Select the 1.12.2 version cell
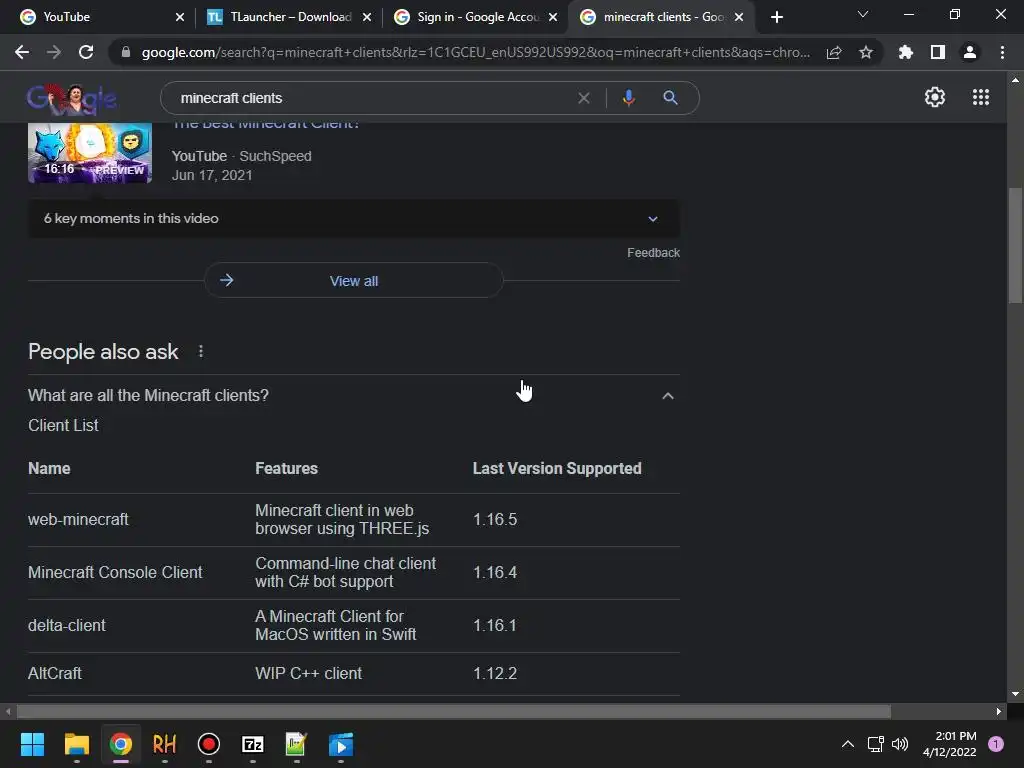The image size is (1024, 768). click(x=495, y=673)
